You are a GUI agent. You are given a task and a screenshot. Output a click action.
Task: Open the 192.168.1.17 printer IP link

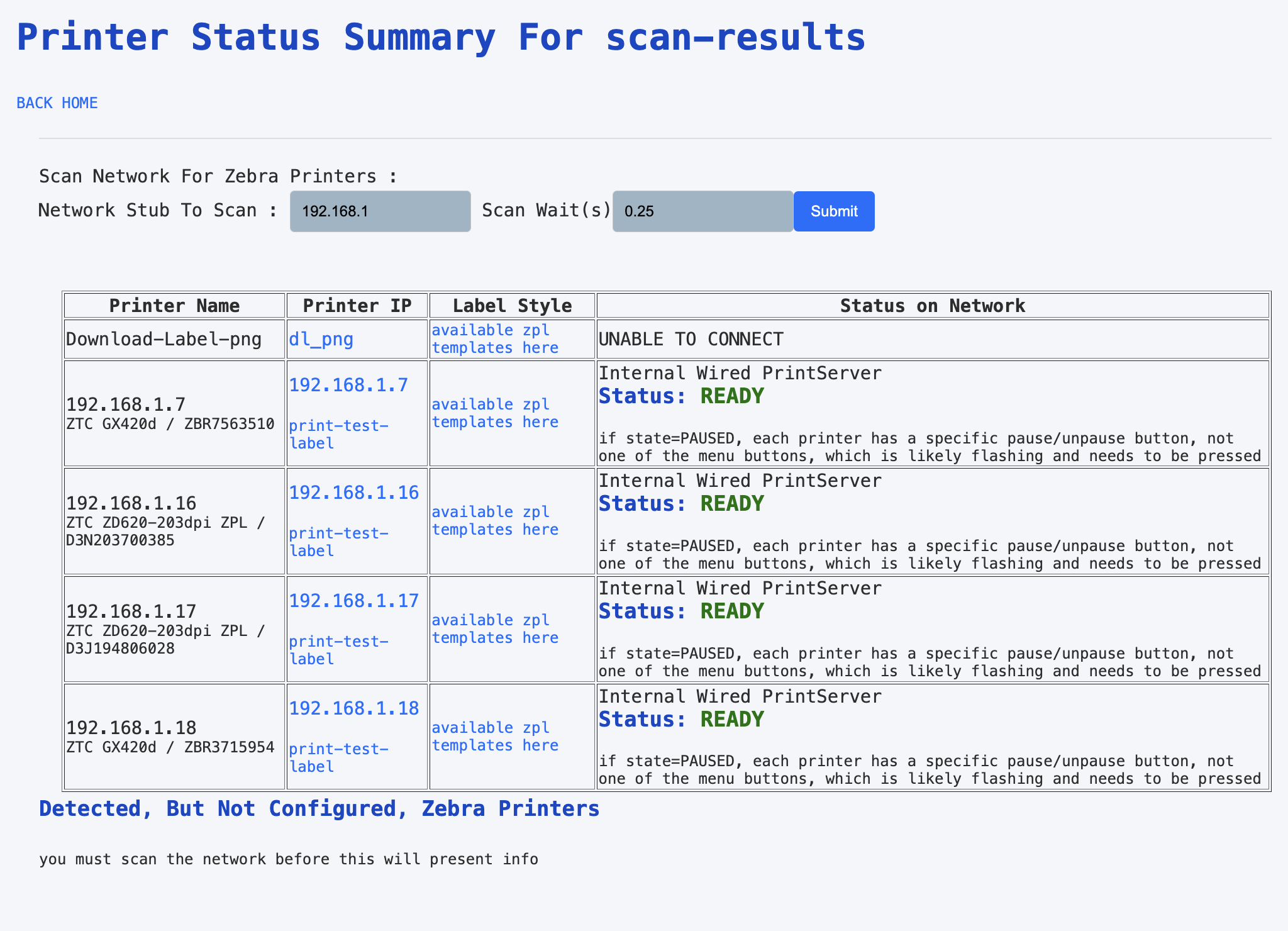(x=353, y=601)
